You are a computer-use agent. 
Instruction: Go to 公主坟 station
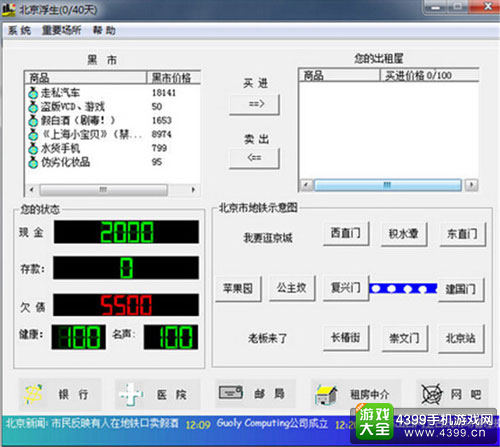coord(292,288)
